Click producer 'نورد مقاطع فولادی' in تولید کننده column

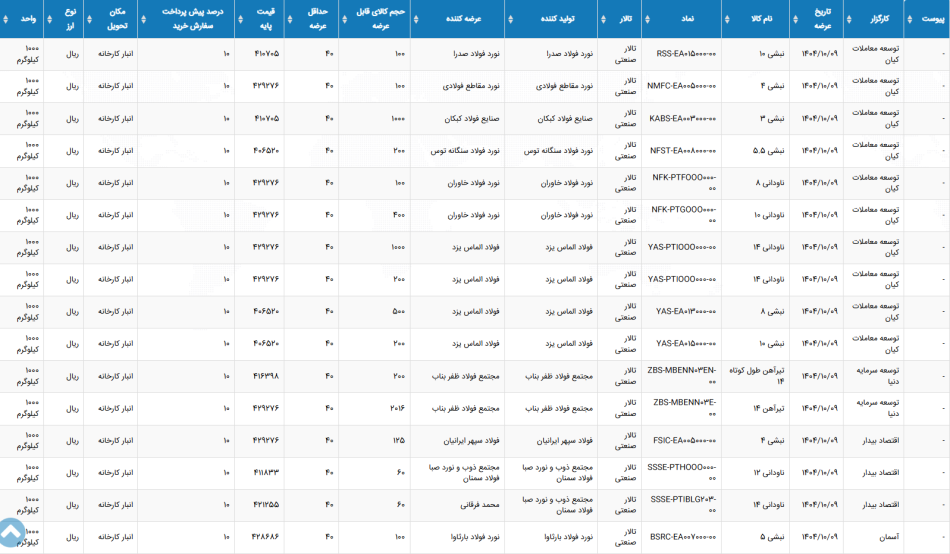565,86
